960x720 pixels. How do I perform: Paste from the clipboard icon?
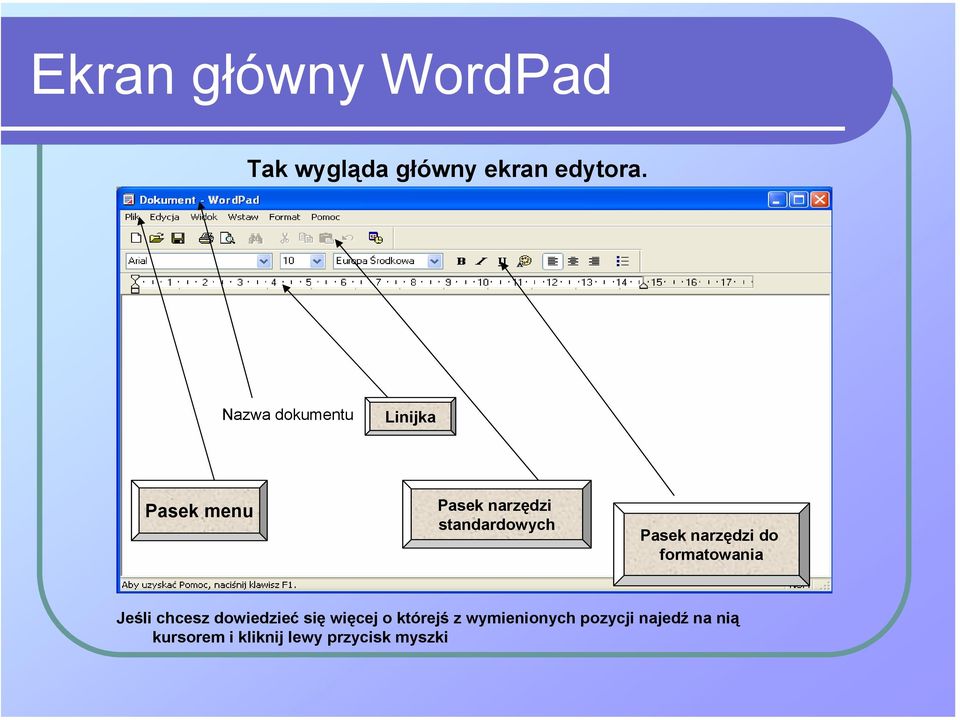[x=326, y=238]
